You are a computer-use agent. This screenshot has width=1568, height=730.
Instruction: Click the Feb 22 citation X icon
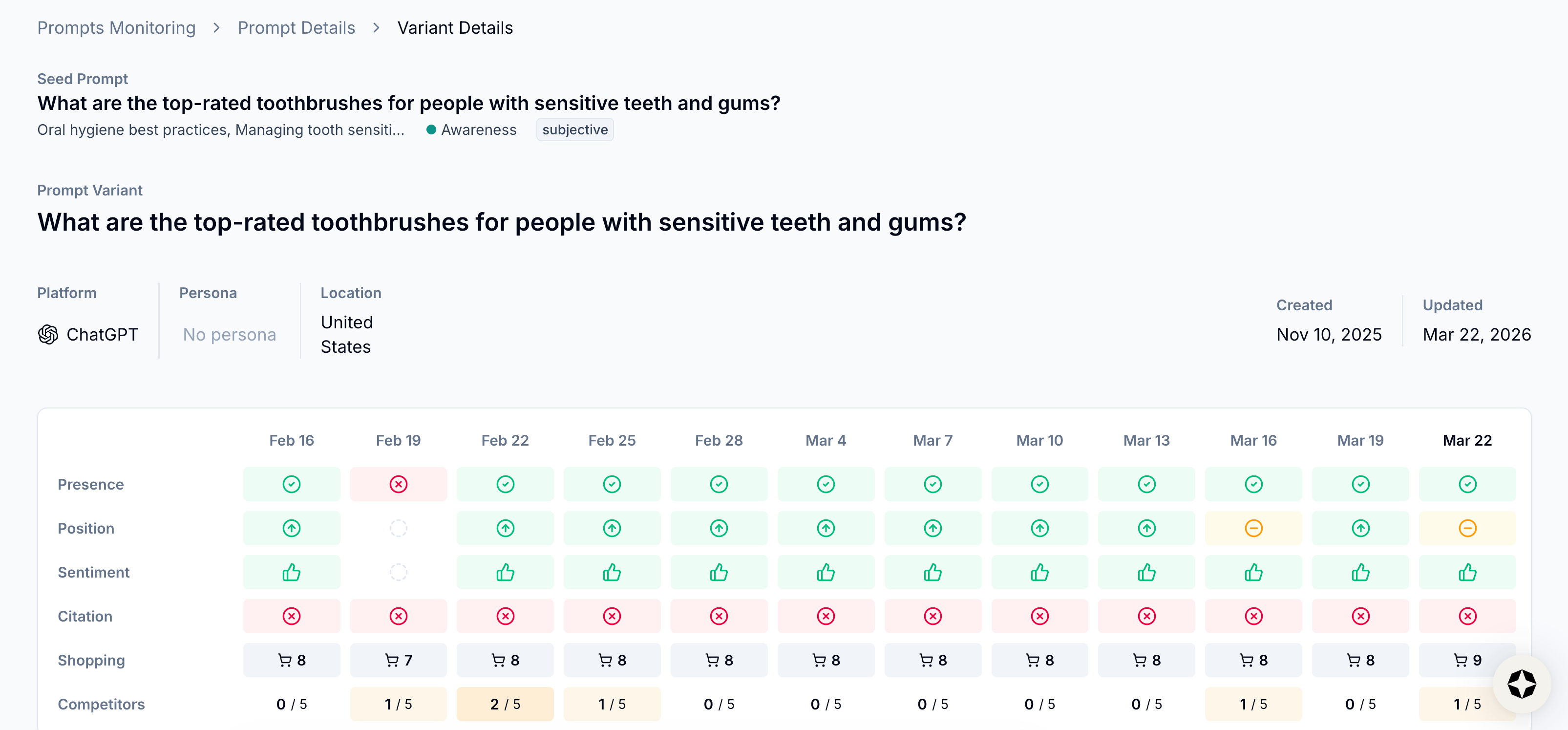[x=505, y=616]
